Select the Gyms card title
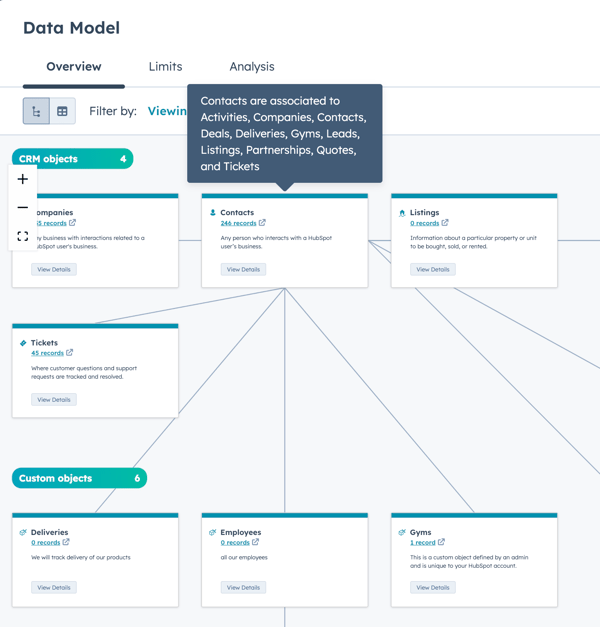The image size is (600, 627). 420,532
